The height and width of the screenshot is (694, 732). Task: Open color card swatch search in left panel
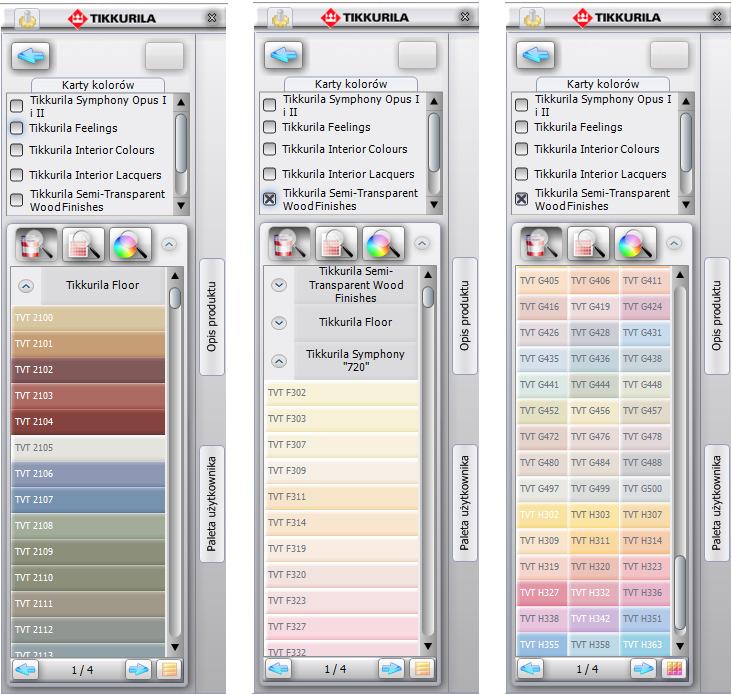point(84,244)
